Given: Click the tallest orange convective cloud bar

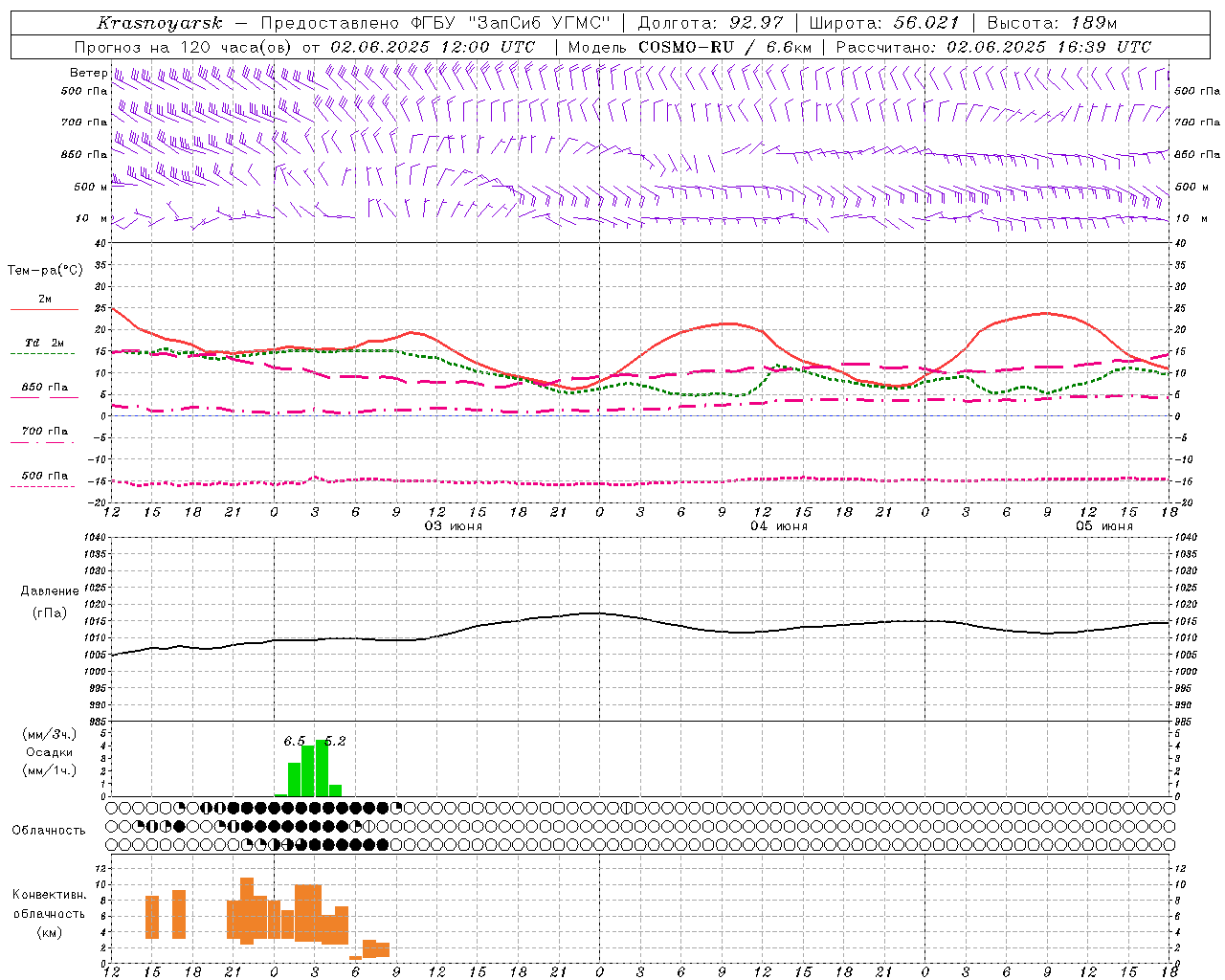Looking at the screenshot, I should [247, 911].
